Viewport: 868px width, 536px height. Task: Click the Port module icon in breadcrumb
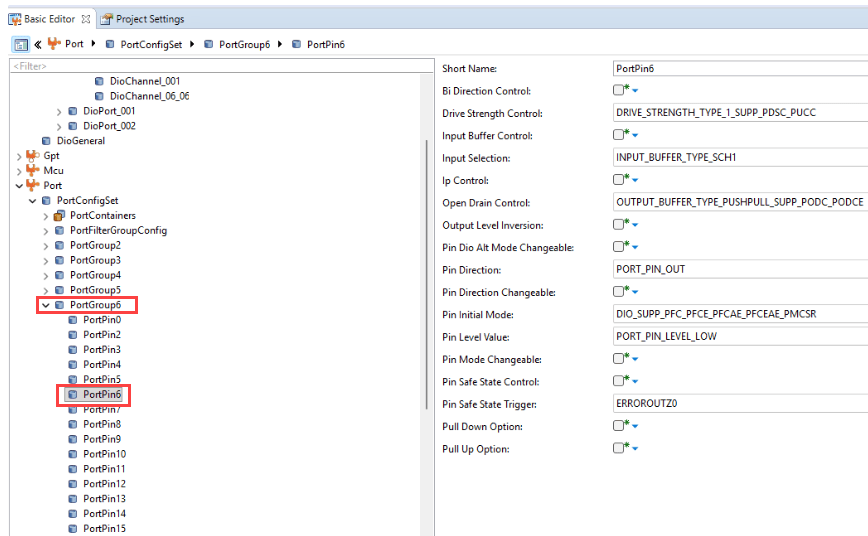[x=54, y=44]
